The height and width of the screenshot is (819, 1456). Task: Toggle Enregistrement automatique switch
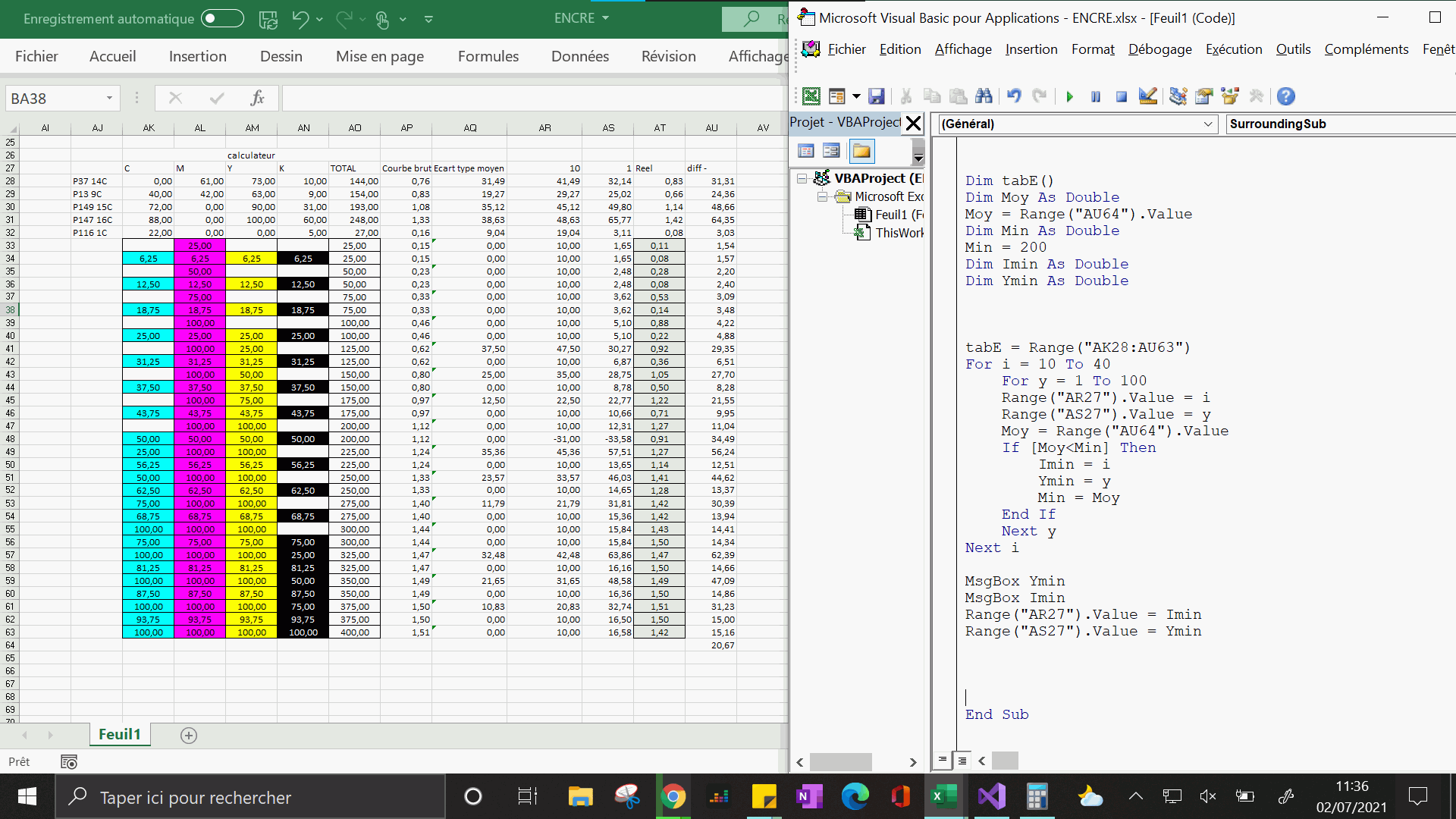point(222,18)
